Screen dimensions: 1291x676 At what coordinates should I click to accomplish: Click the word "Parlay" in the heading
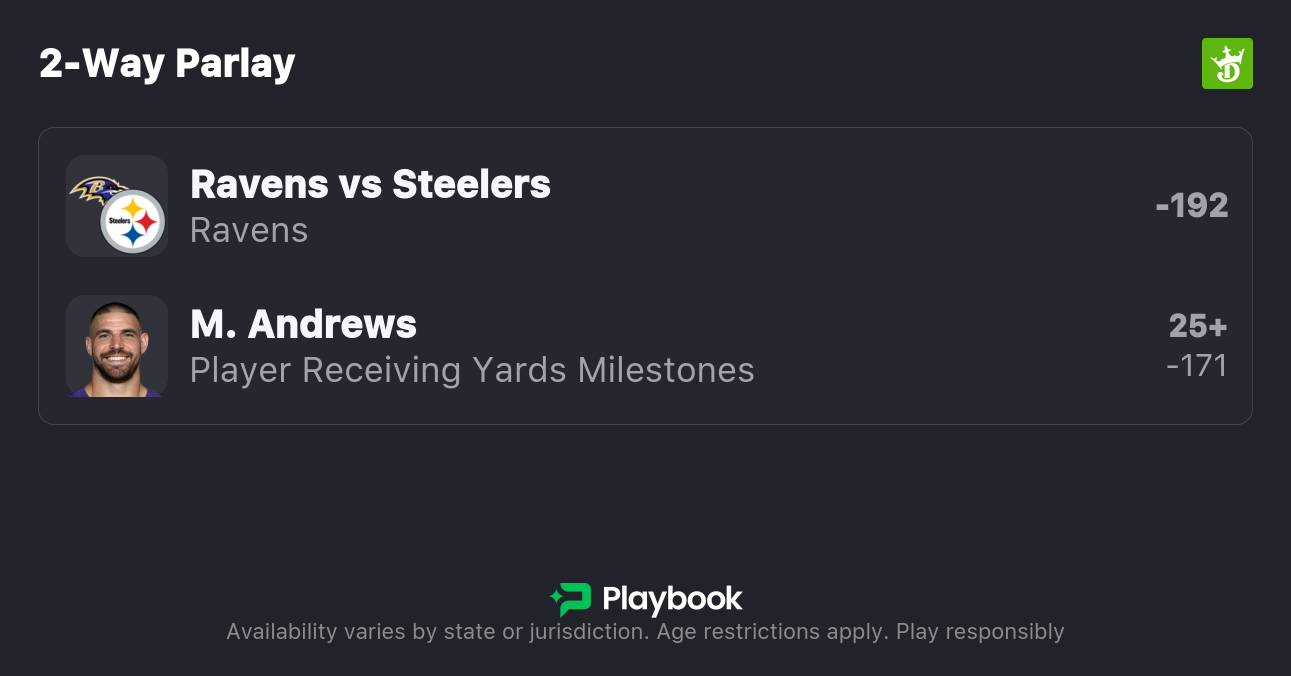tap(235, 64)
